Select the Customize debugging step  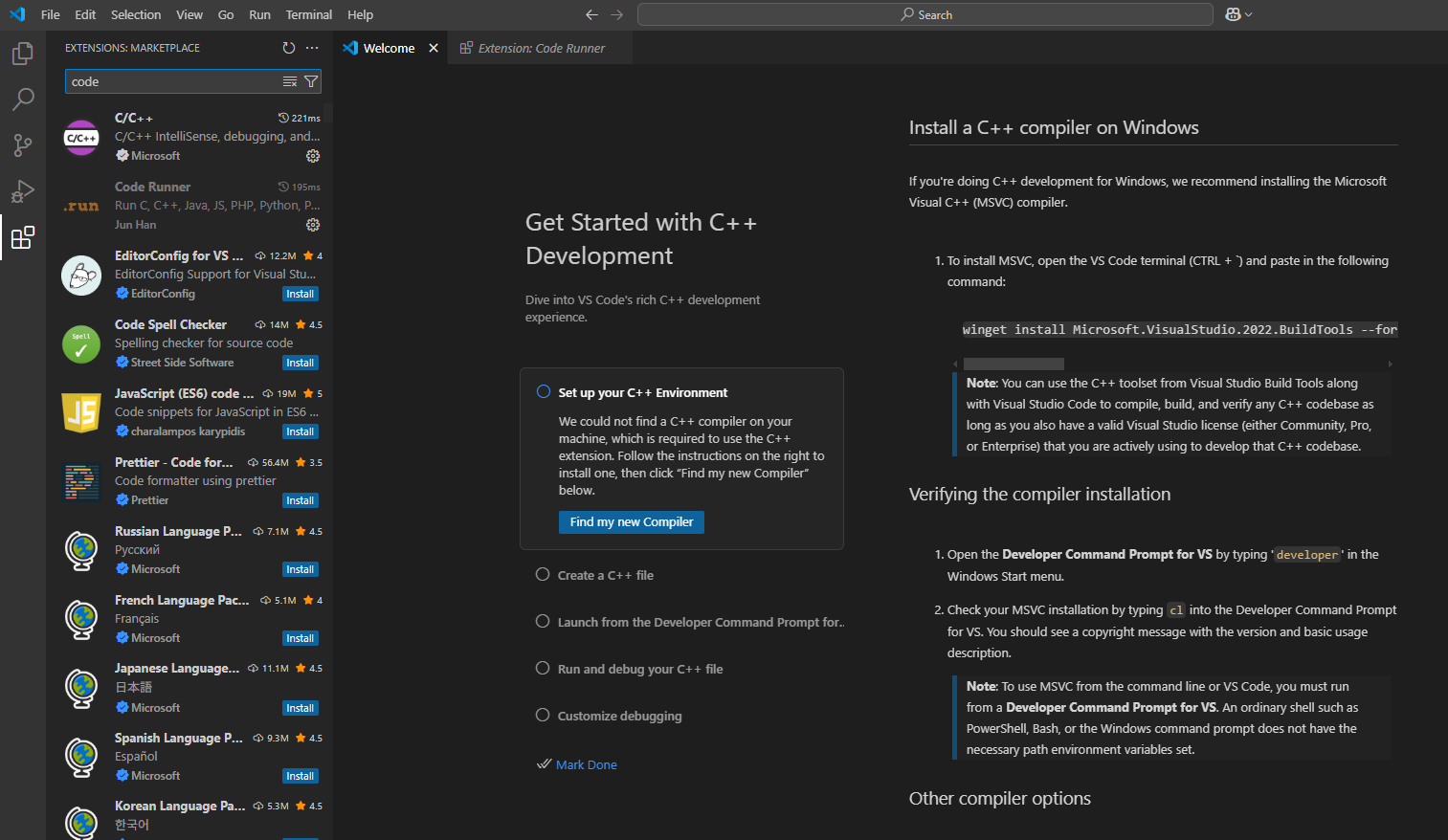[609, 716]
